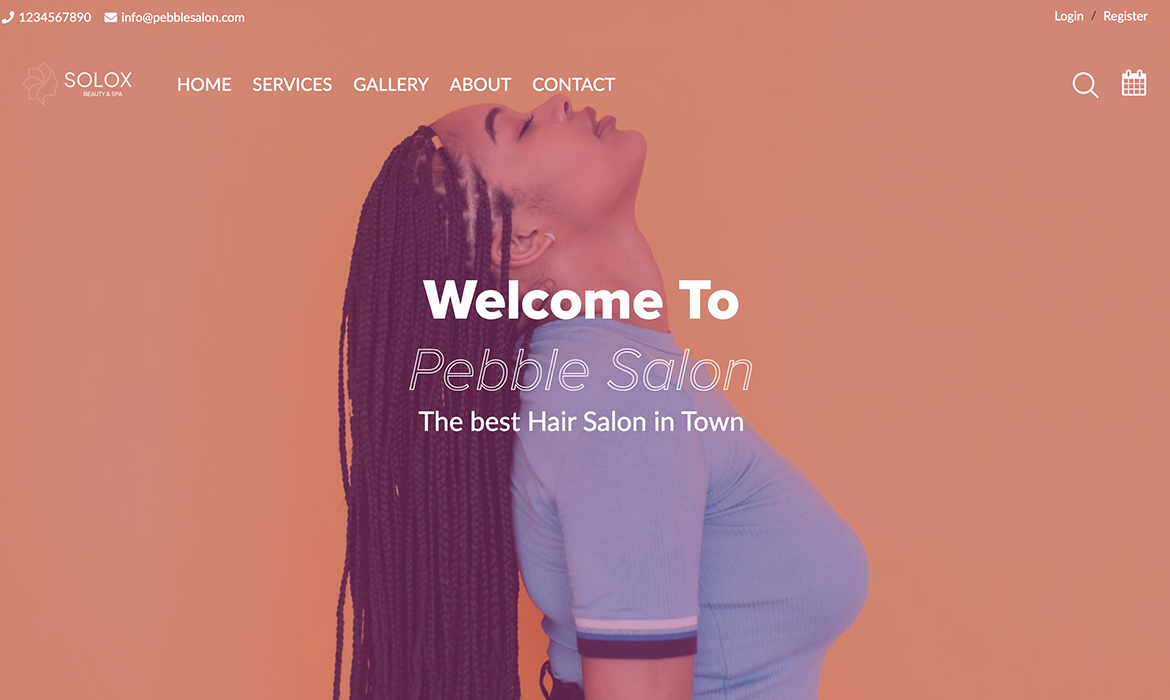Open the calendar booking icon
1170x700 pixels.
(x=1133, y=83)
